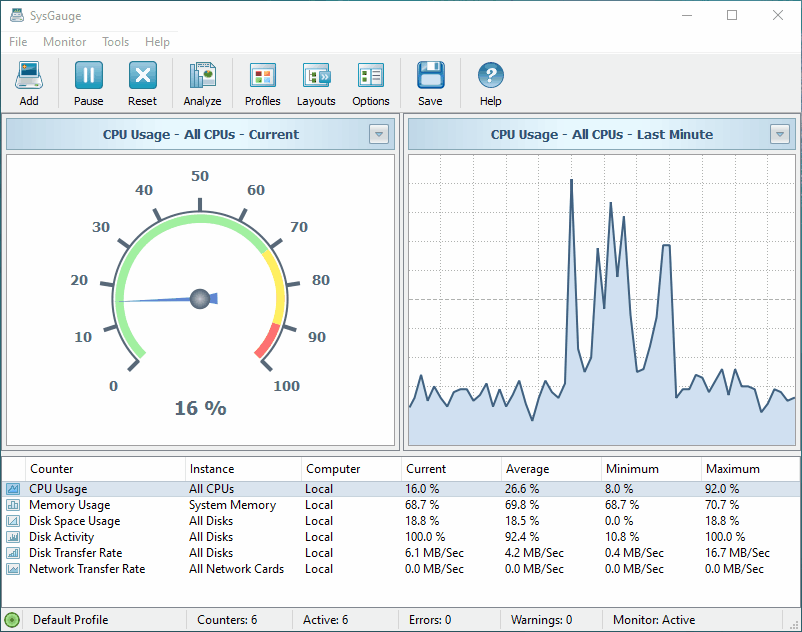The width and height of the screenshot is (802, 632).
Task: Select the CPU Usage counter row
Action: [401, 489]
